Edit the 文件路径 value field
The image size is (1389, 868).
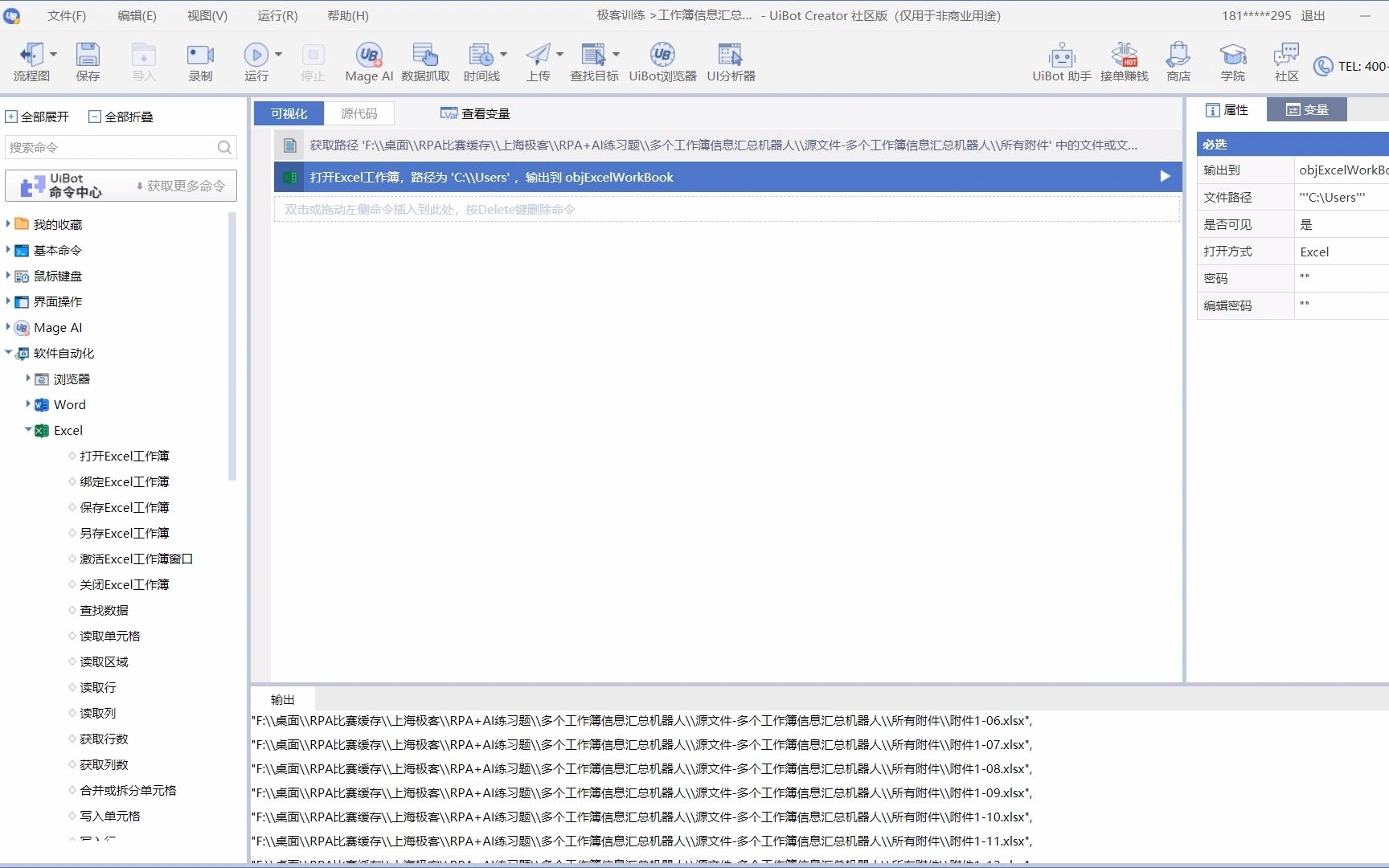coord(1342,197)
